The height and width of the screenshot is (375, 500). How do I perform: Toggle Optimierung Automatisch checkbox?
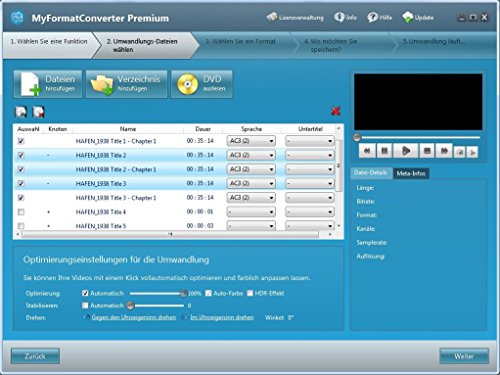[85, 293]
